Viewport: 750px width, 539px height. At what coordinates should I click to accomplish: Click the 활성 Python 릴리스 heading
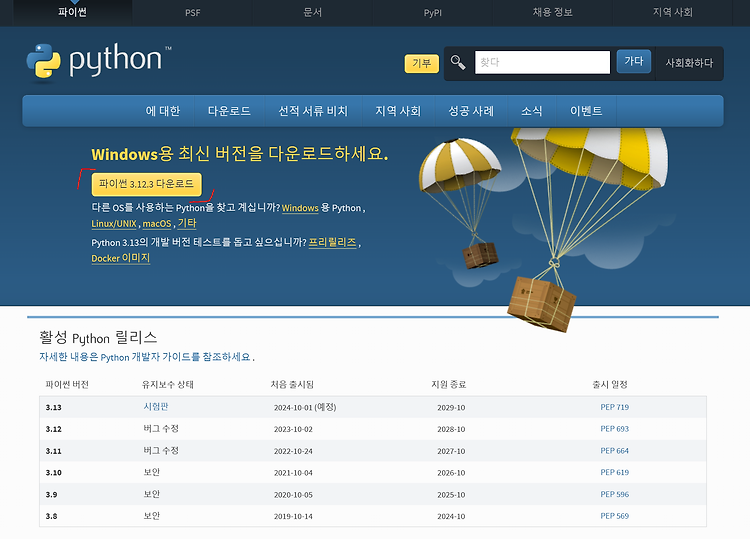click(98, 337)
